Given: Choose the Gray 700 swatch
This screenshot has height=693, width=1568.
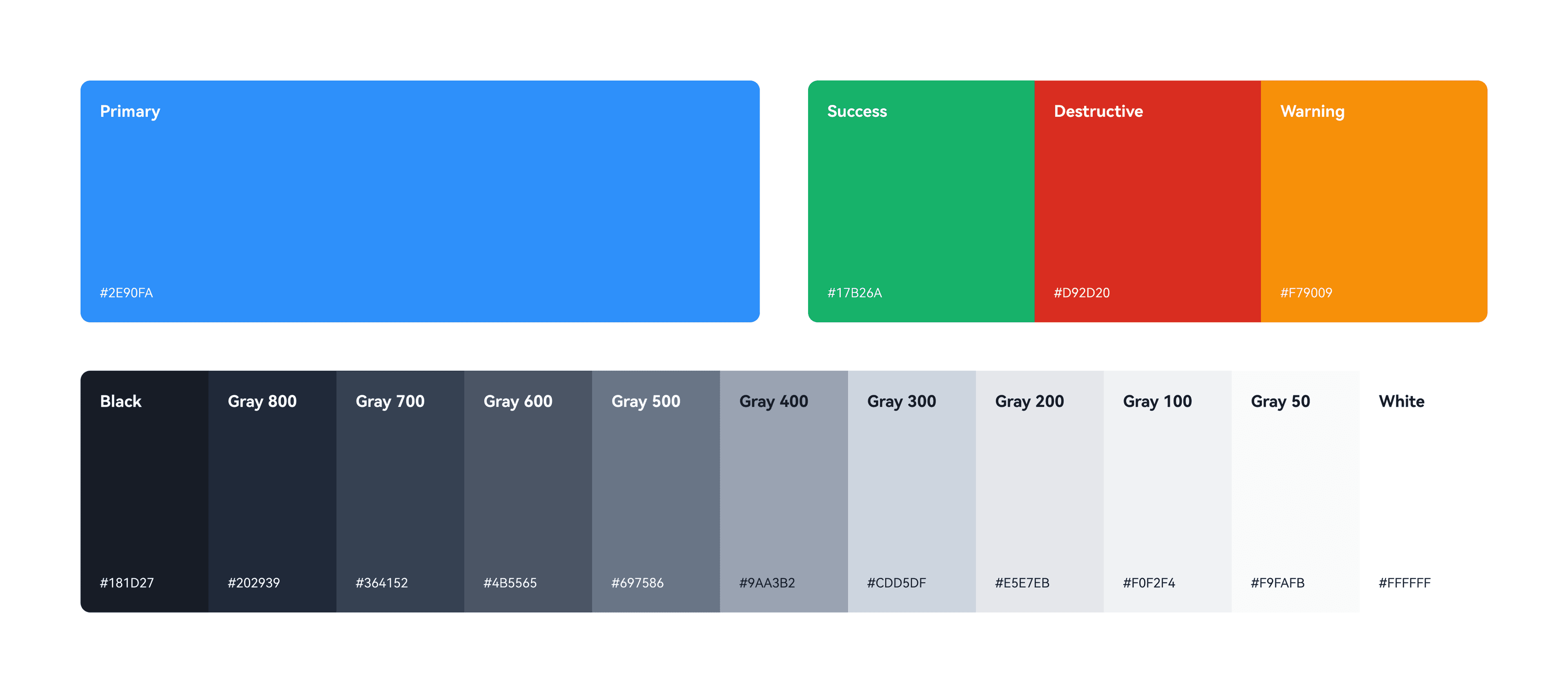Looking at the screenshot, I should tap(401, 491).
